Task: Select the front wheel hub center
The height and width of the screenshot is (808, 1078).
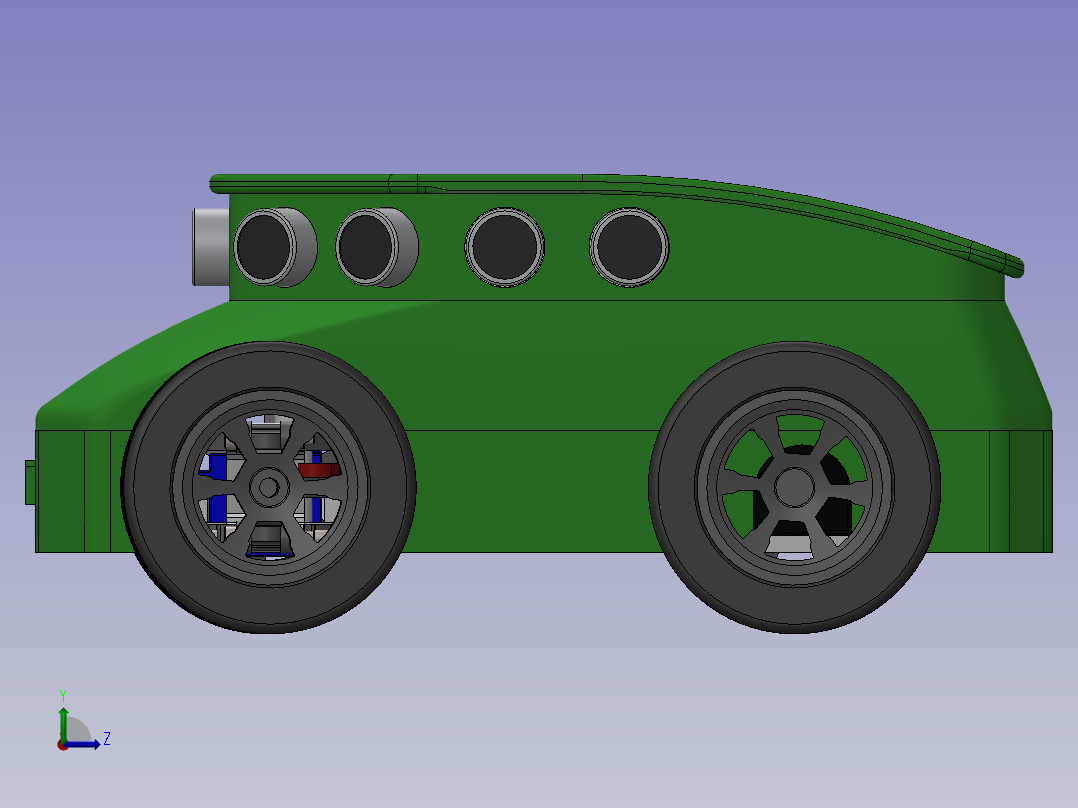Action: pos(268,488)
